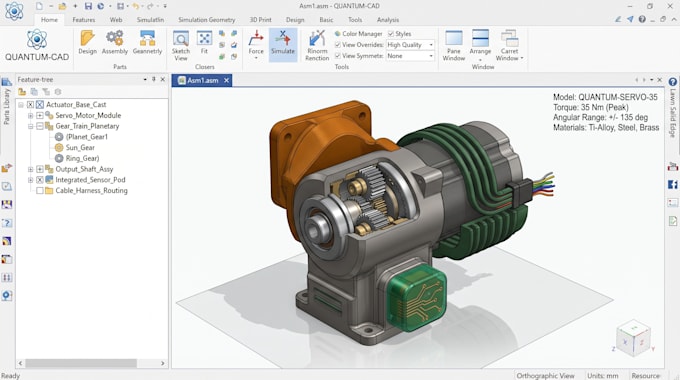Select the Design tool in ribbon

[87, 42]
